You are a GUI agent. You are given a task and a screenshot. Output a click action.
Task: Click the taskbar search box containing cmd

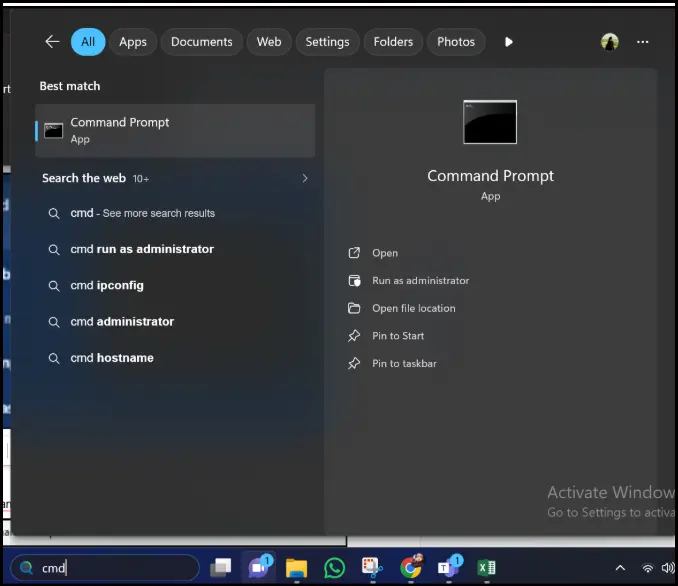105,567
